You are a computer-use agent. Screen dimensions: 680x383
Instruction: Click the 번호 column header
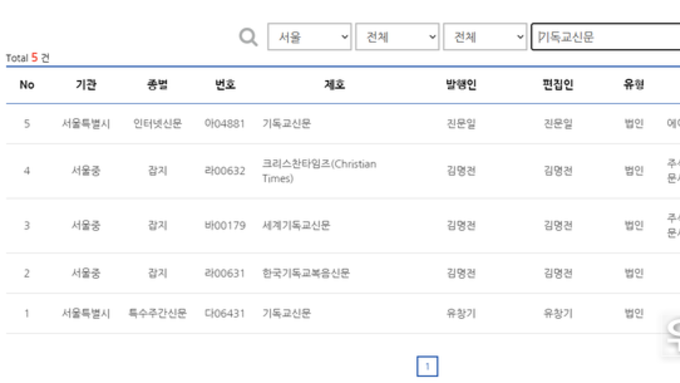(x=225, y=85)
